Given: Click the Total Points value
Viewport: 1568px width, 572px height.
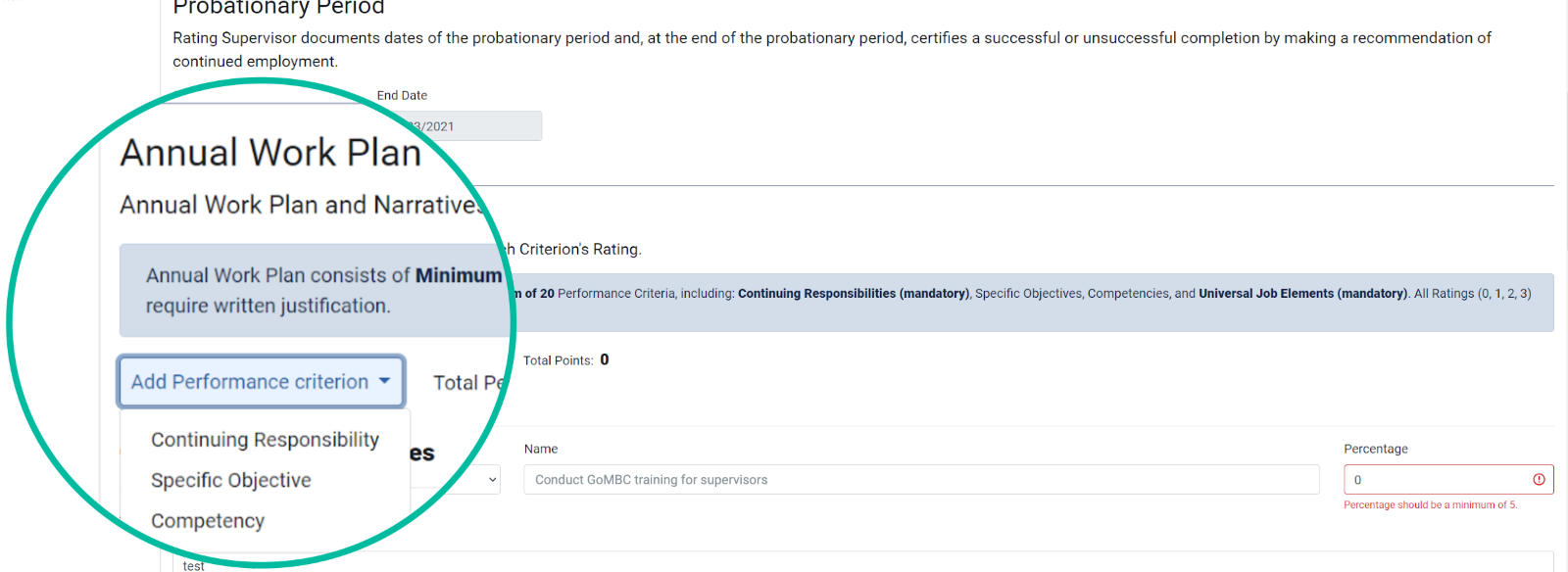Looking at the screenshot, I should click(605, 359).
